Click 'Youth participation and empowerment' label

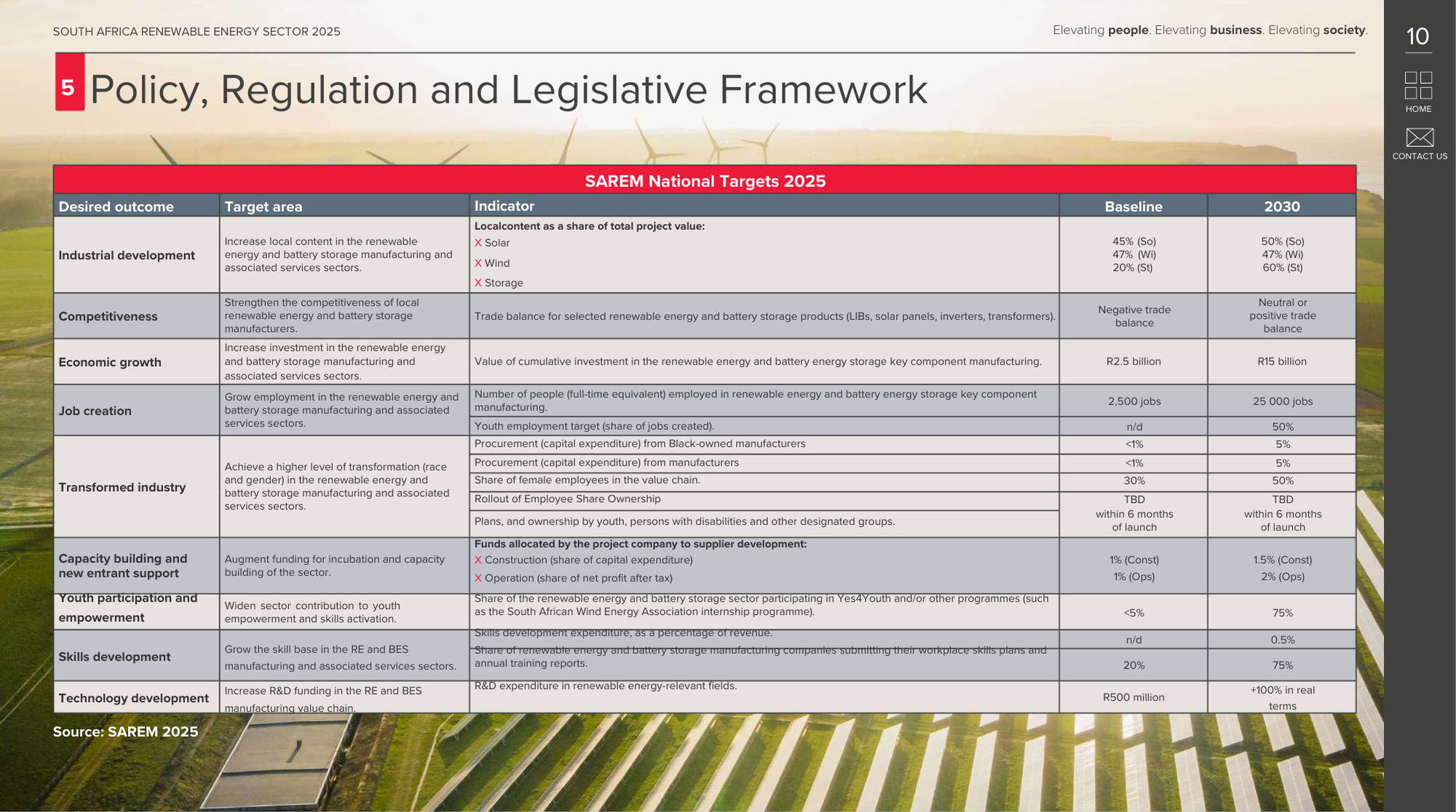tap(128, 608)
